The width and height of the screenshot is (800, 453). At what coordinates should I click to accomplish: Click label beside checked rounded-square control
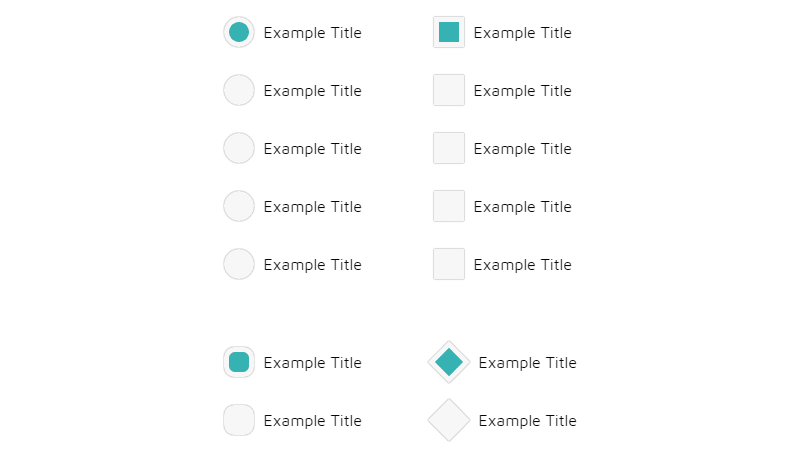tap(312, 363)
